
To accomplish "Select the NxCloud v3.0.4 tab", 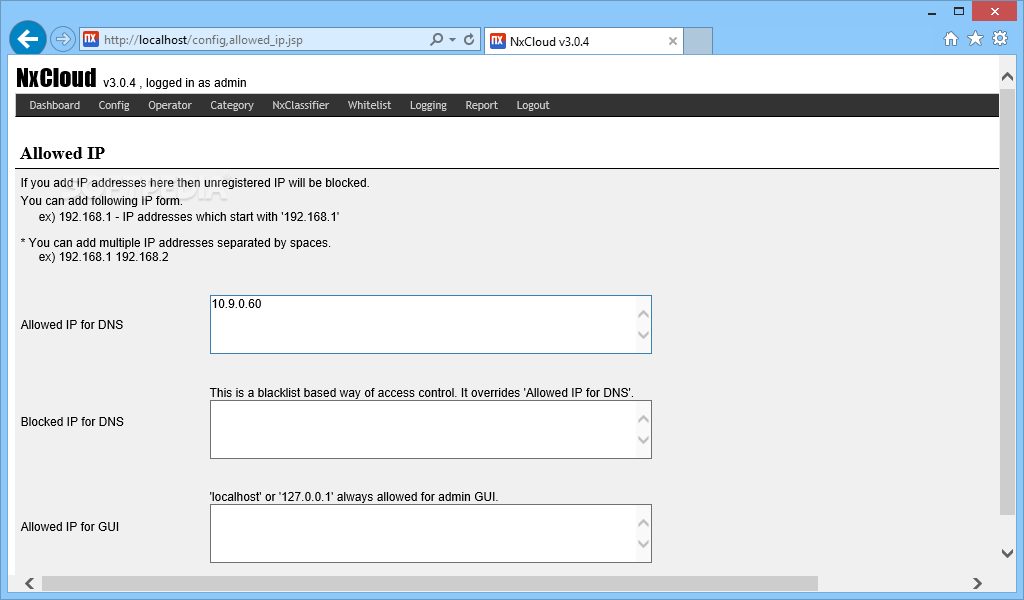I will pyautogui.click(x=584, y=41).
